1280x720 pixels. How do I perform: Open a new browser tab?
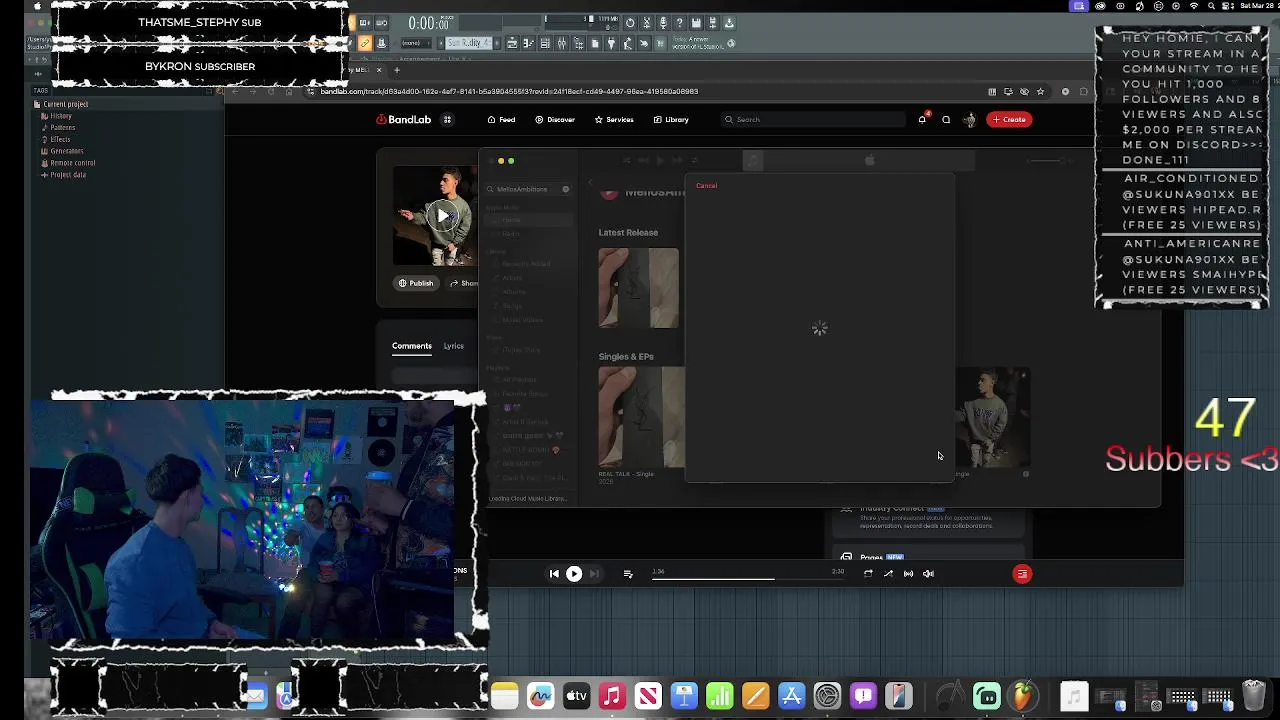point(396,70)
